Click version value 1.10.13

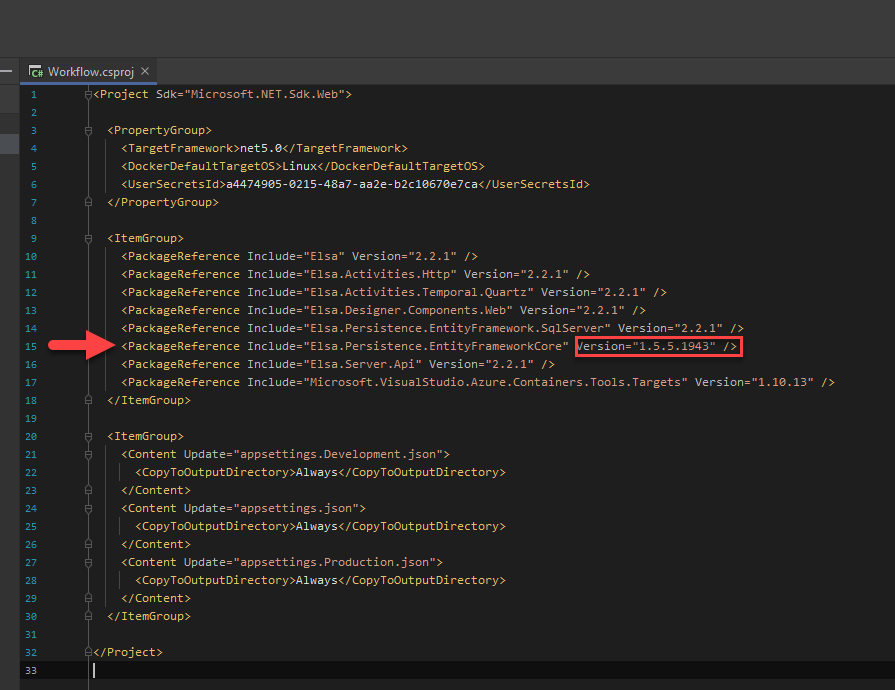(x=782, y=382)
